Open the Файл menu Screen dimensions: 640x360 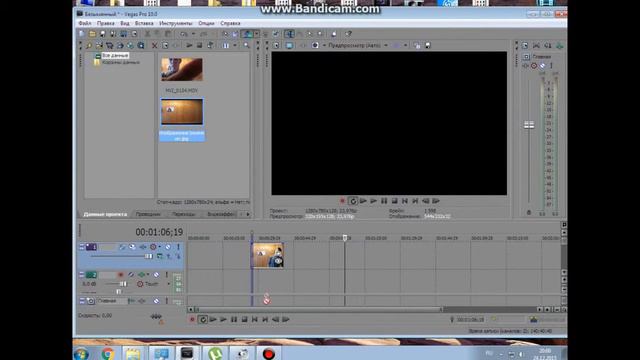(85, 23)
